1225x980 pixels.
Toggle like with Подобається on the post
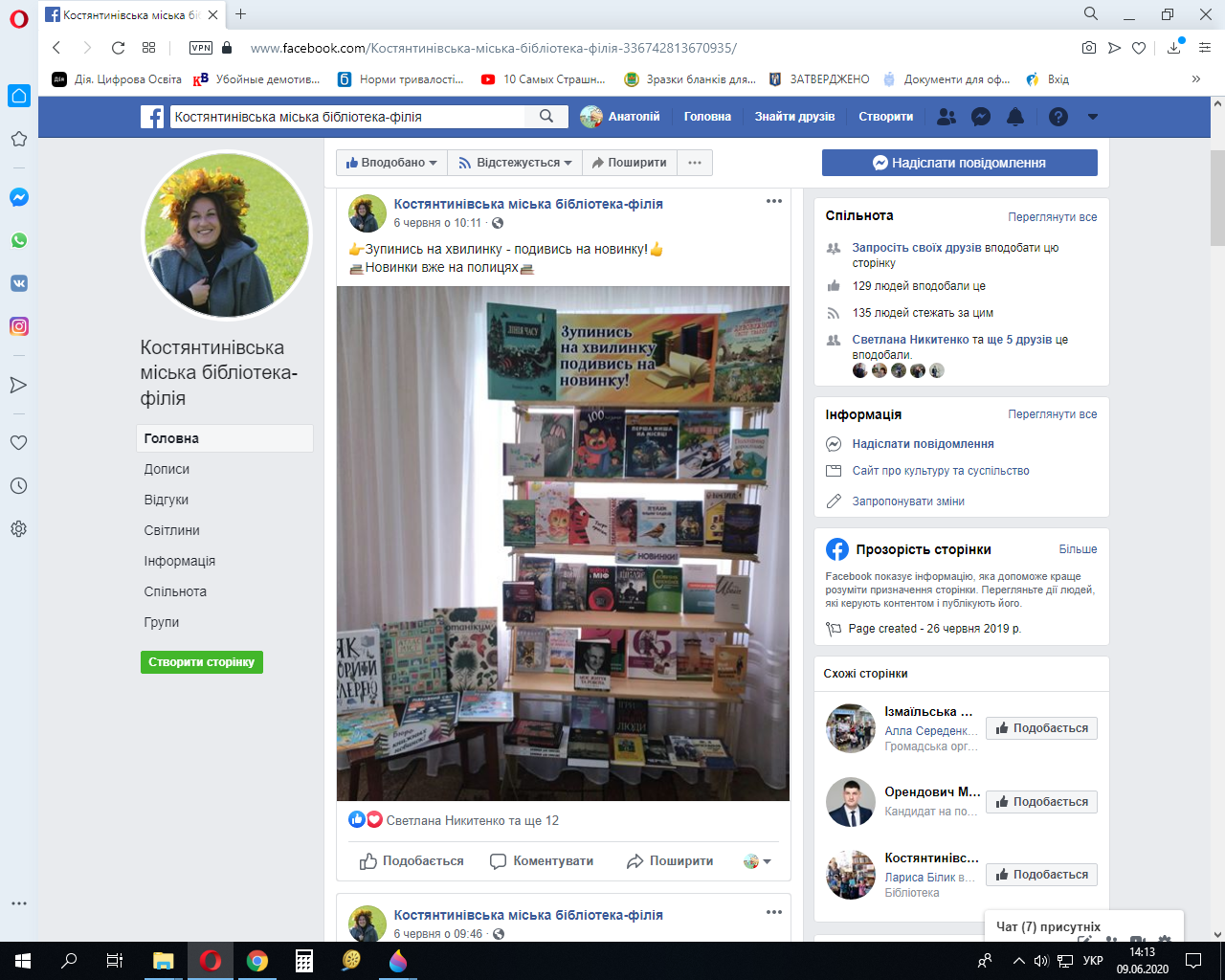412,861
